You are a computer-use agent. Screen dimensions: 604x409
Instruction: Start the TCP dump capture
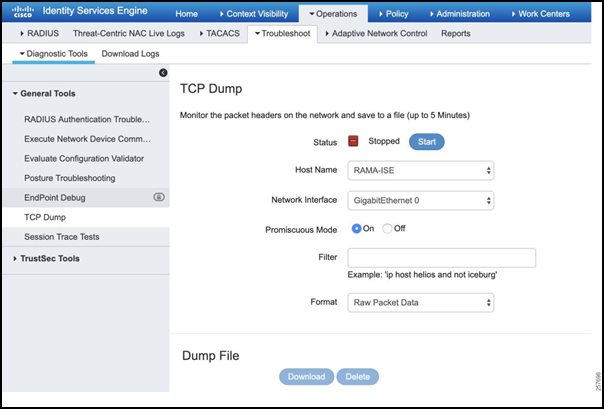click(426, 142)
